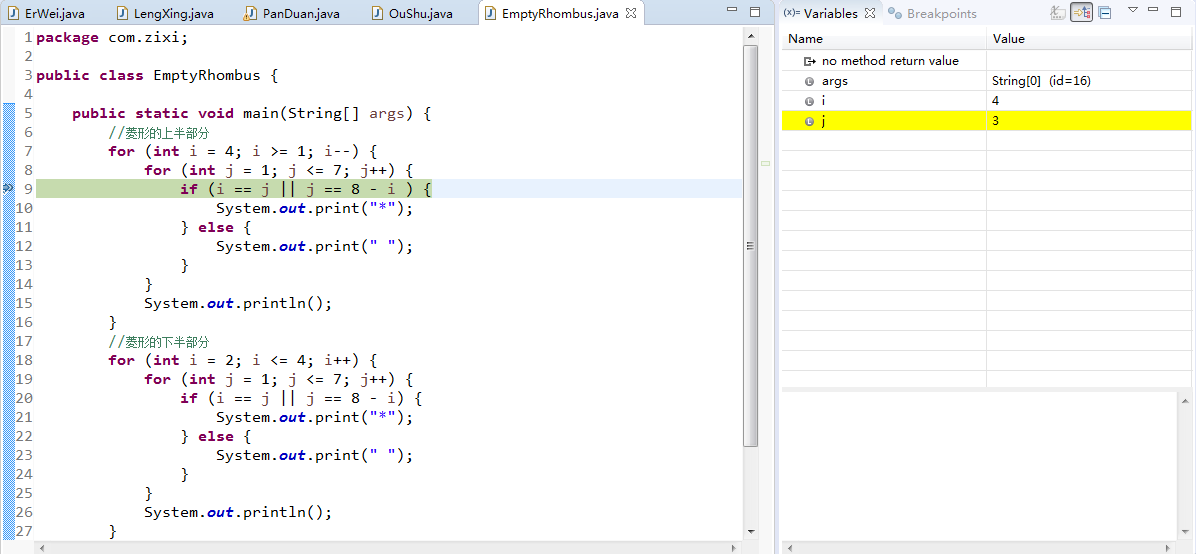Click editor vertical scrollbar up arrow
Screen dimensions: 1196x554
pos(751,36)
